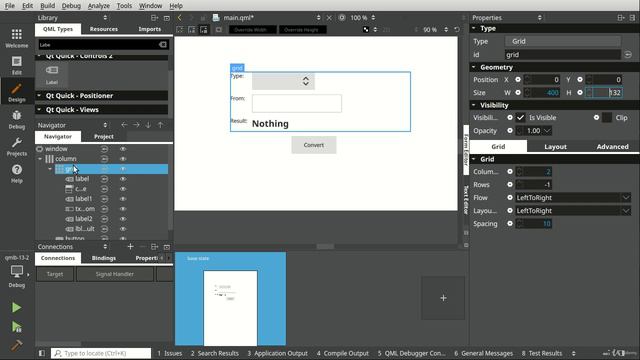Image resolution: width=640 pixels, height=360 pixels.
Task: Open the kit selector monitor icon
Action: [17, 272]
